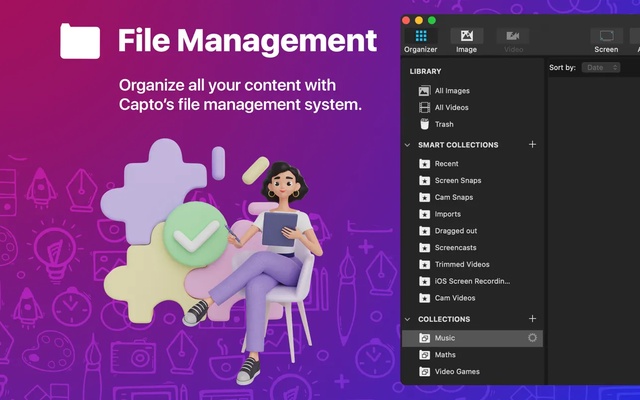
Task: Click the LIBRARY section header
Action: (425, 71)
